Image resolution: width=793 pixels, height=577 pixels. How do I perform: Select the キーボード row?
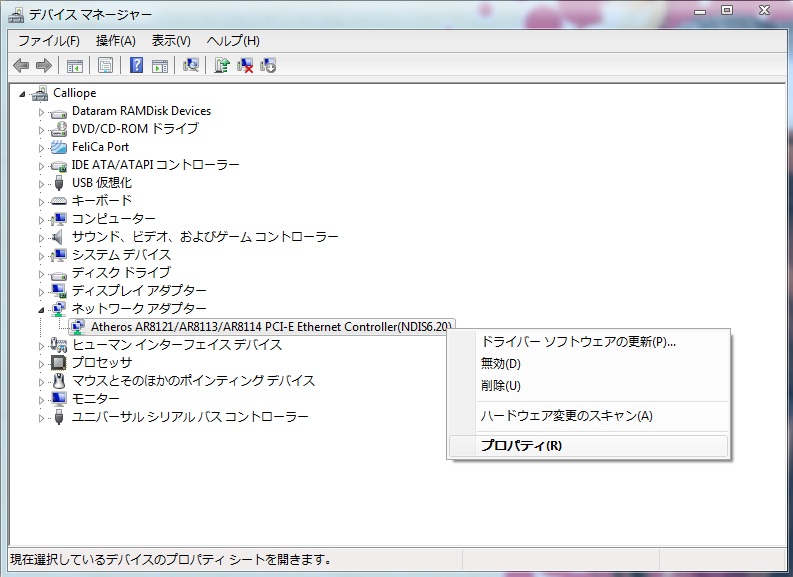click(x=102, y=201)
